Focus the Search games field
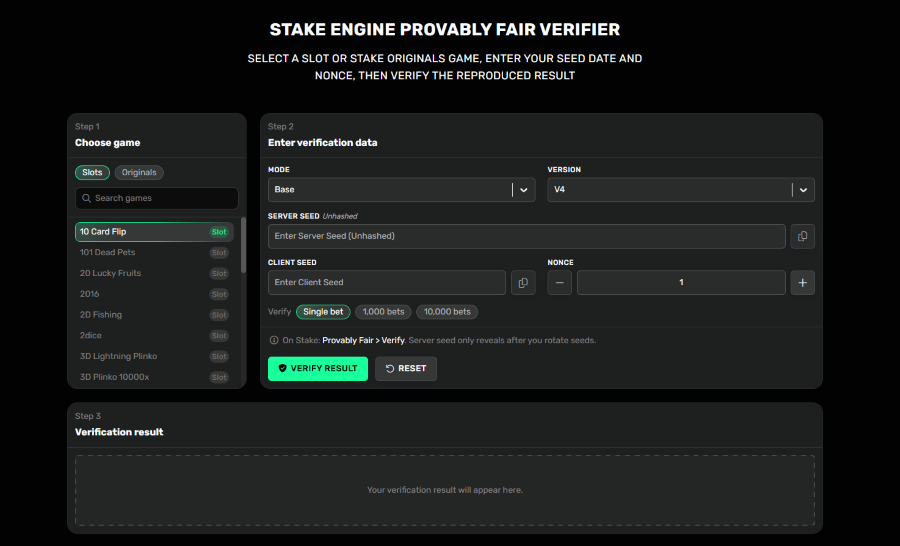900x546 pixels. (157, 198)
